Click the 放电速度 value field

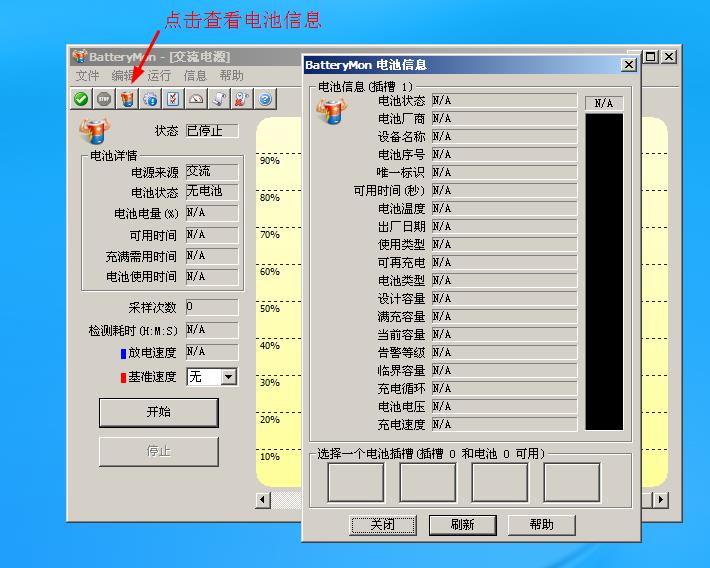212,352
